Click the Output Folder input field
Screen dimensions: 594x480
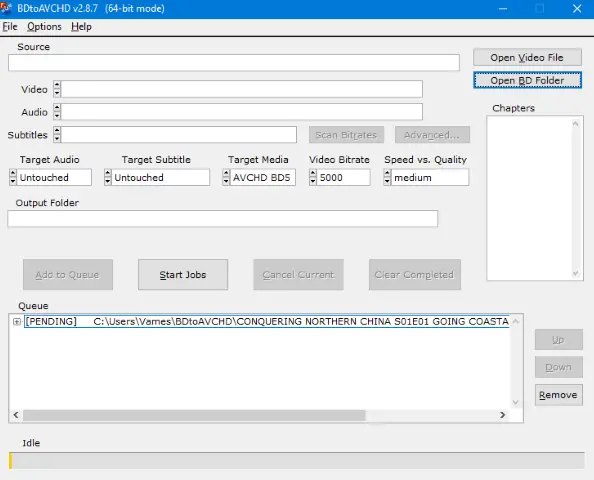click(223, 219)
